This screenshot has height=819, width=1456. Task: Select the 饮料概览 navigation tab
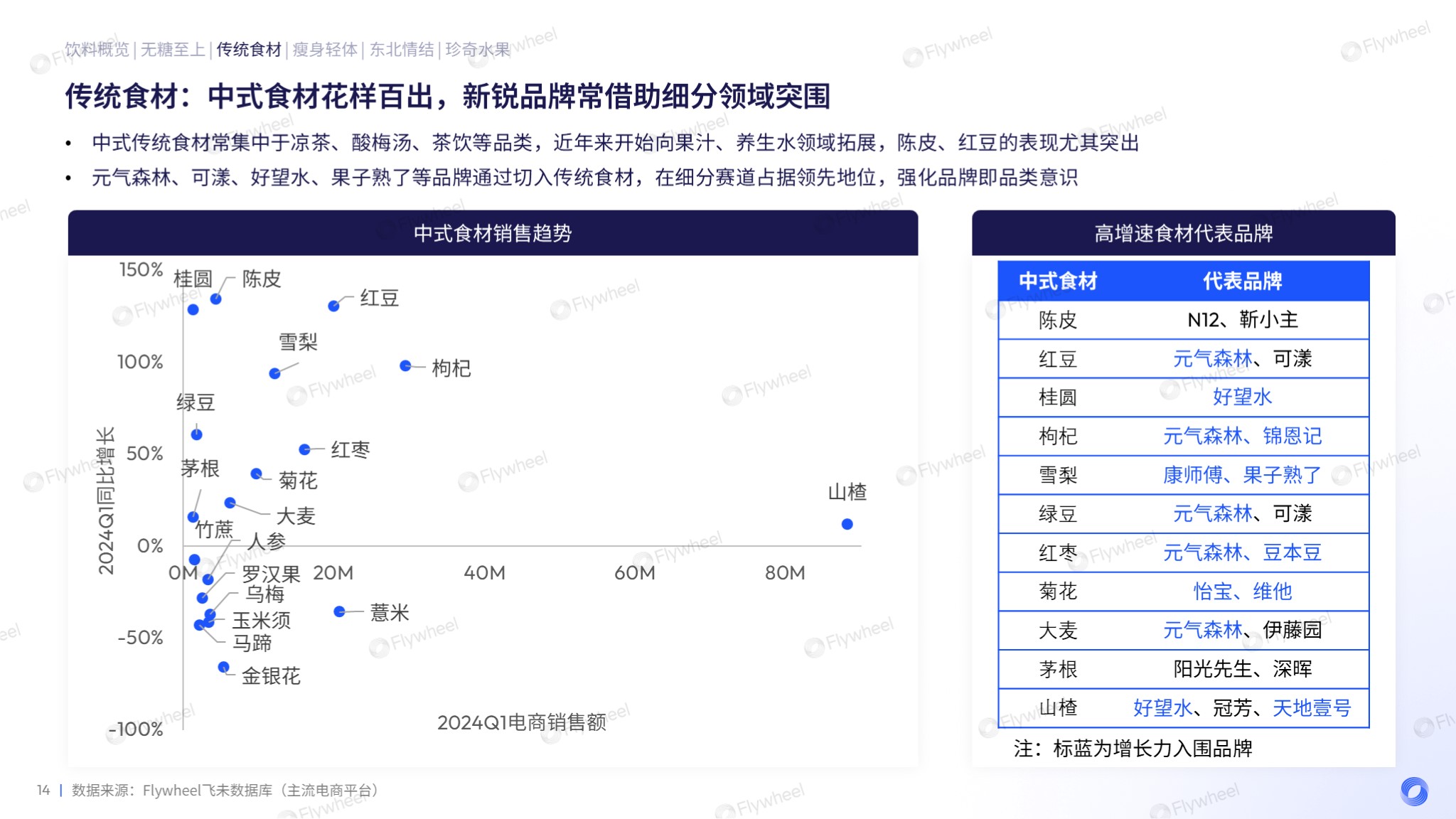point(97,50)
